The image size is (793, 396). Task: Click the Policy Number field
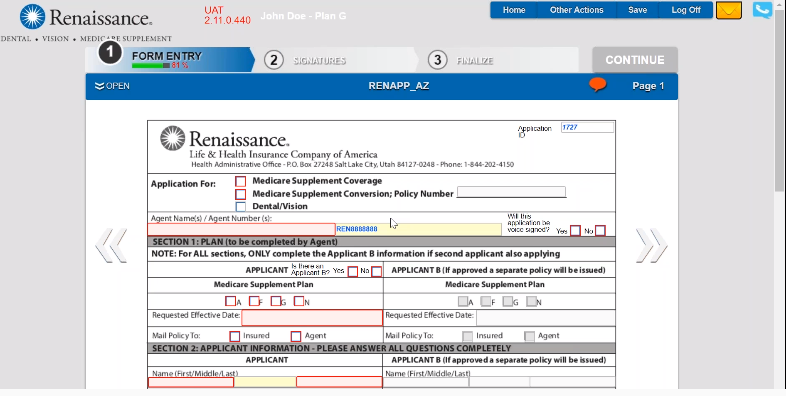511,192
